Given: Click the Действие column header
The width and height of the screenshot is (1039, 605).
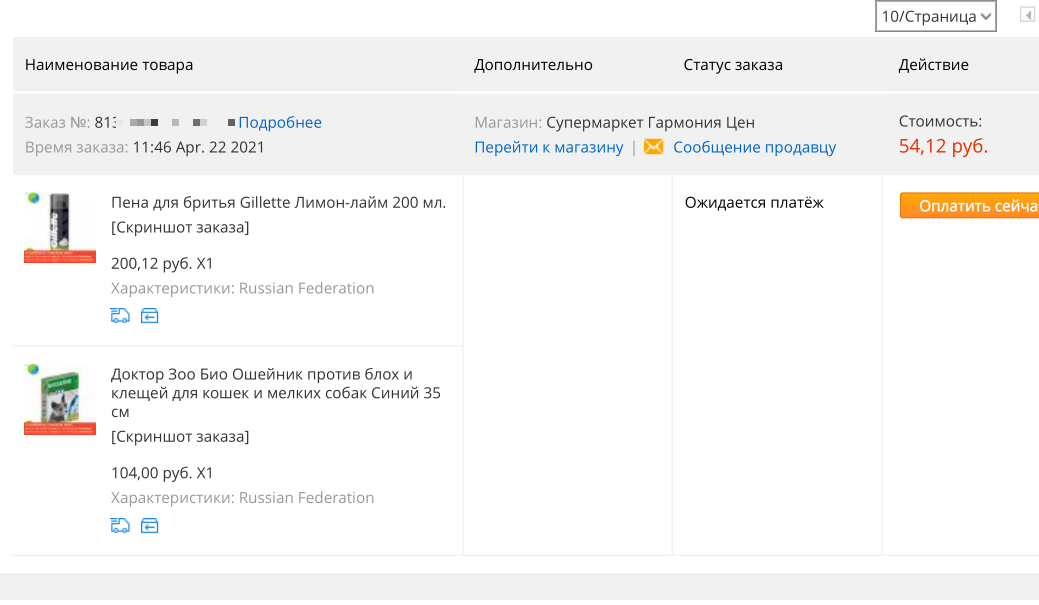Looking at the screenshot, I should click(x=933, y=65).
